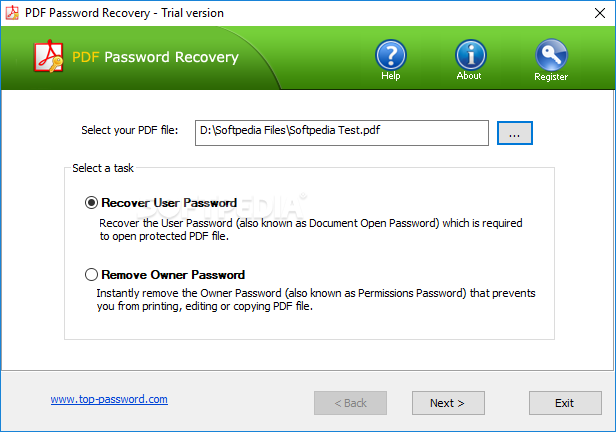Click the title bar application icon

tap(12, 13)
